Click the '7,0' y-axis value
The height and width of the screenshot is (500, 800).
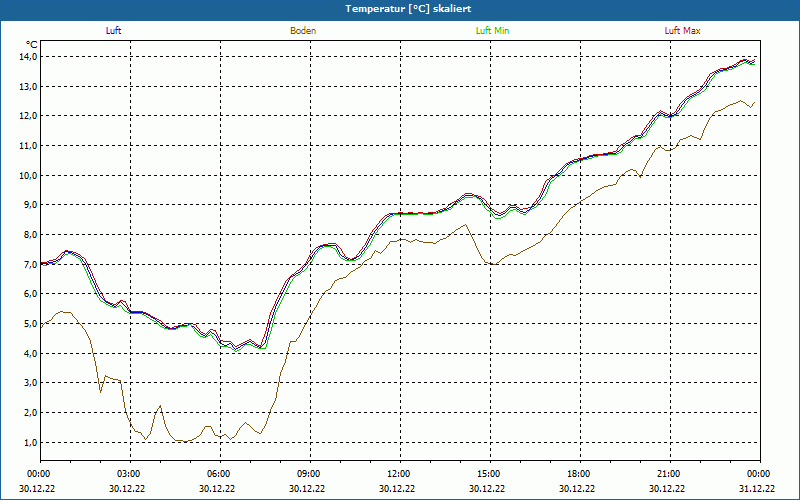click(31, 264)
